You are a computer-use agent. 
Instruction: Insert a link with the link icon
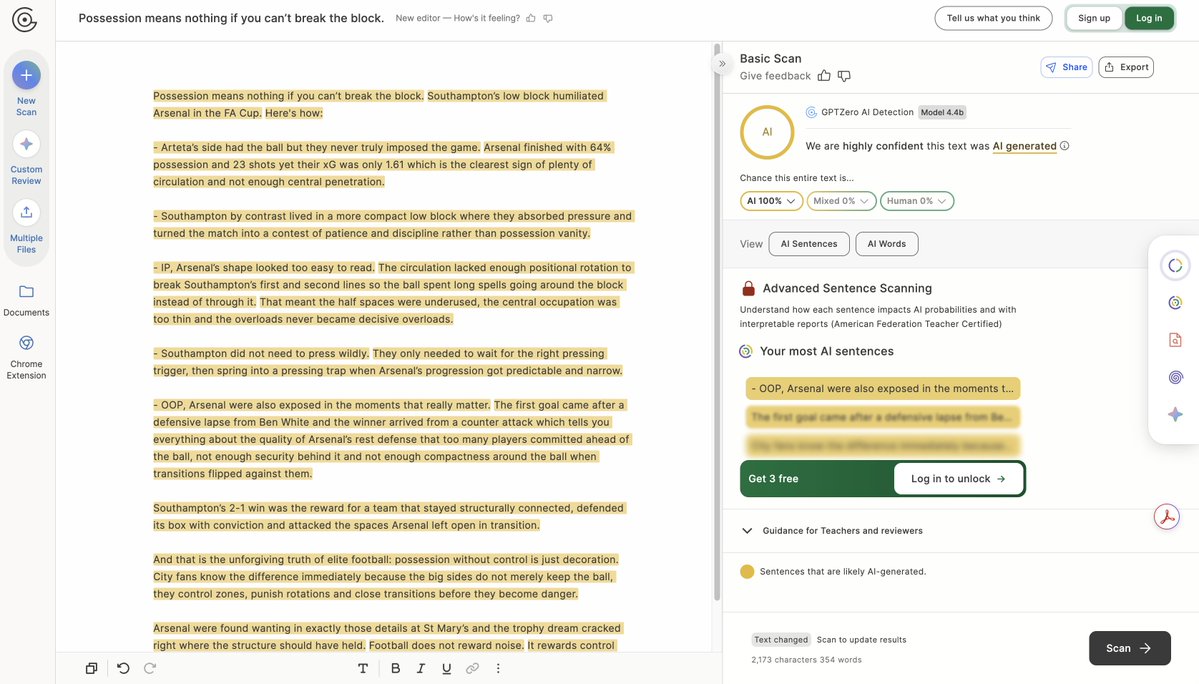click(x=473, y=668)
